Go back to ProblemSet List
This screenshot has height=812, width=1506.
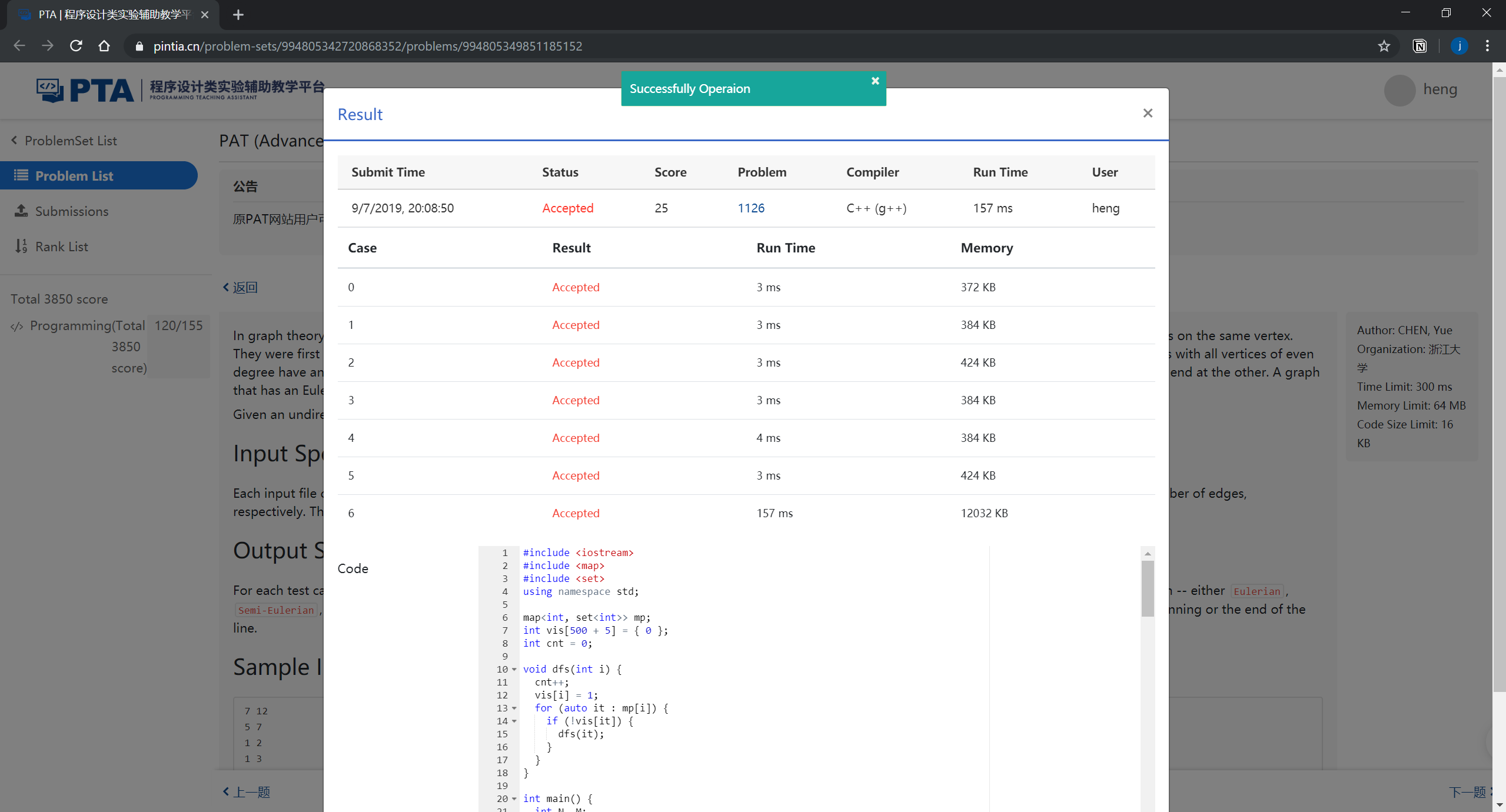click(64, 141)
